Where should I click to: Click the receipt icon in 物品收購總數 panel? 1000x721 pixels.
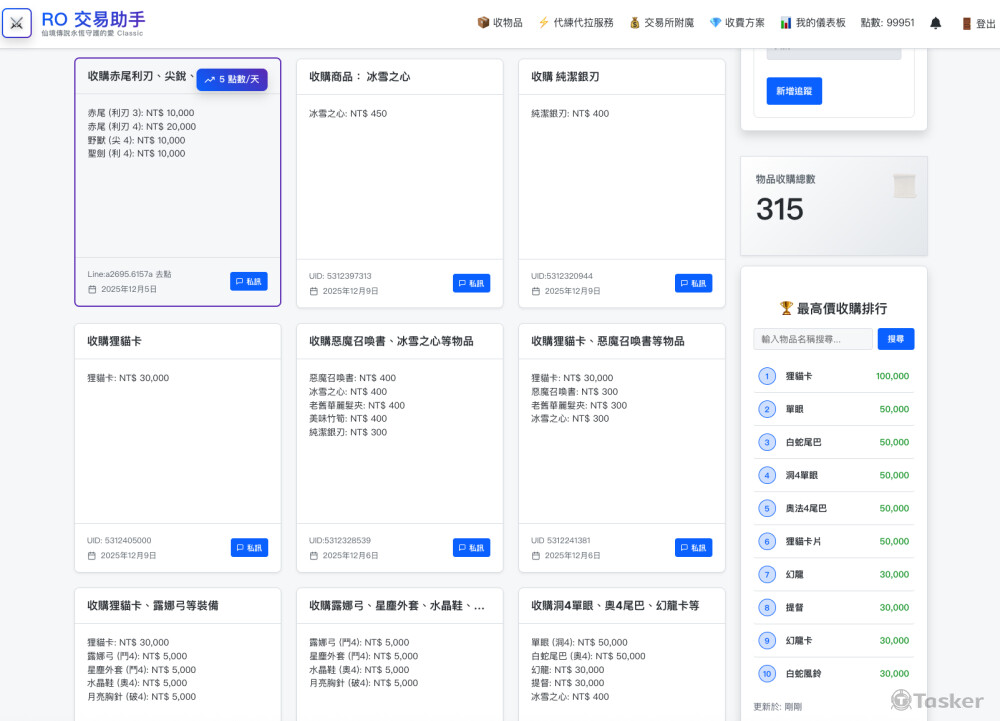tap(904, 186)
